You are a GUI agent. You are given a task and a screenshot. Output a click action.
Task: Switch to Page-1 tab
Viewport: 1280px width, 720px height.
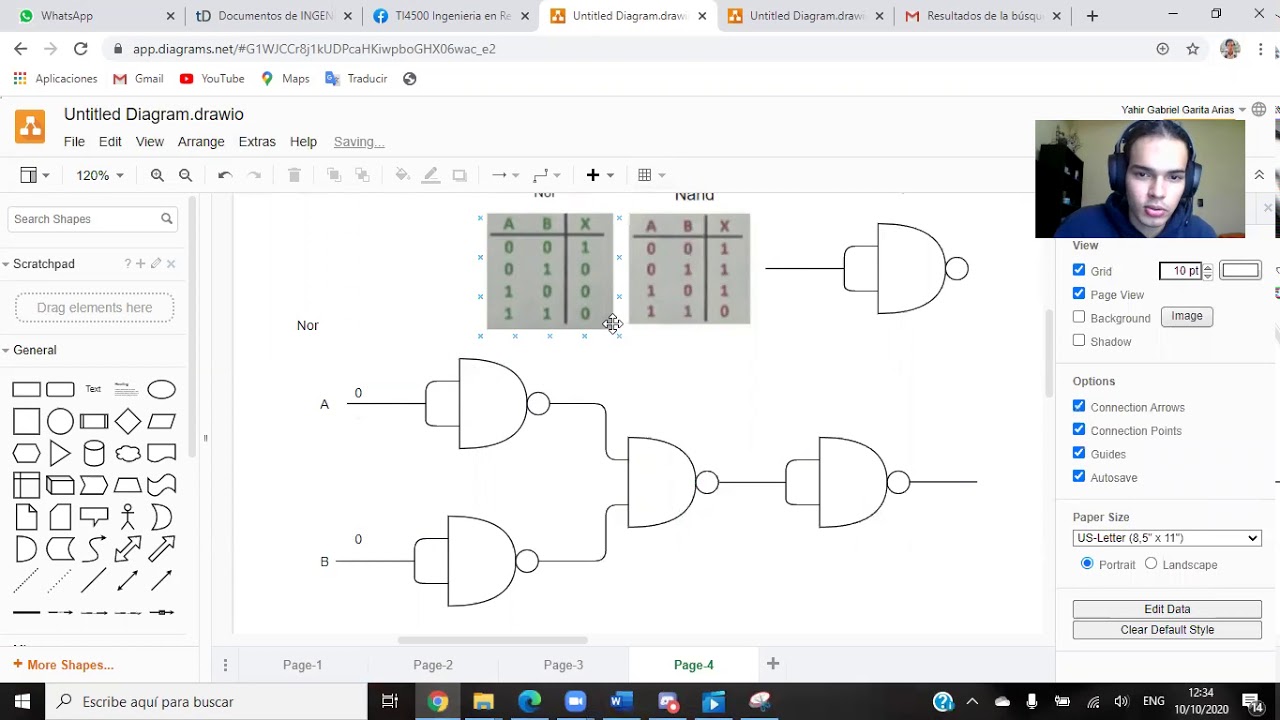[302, 665]
